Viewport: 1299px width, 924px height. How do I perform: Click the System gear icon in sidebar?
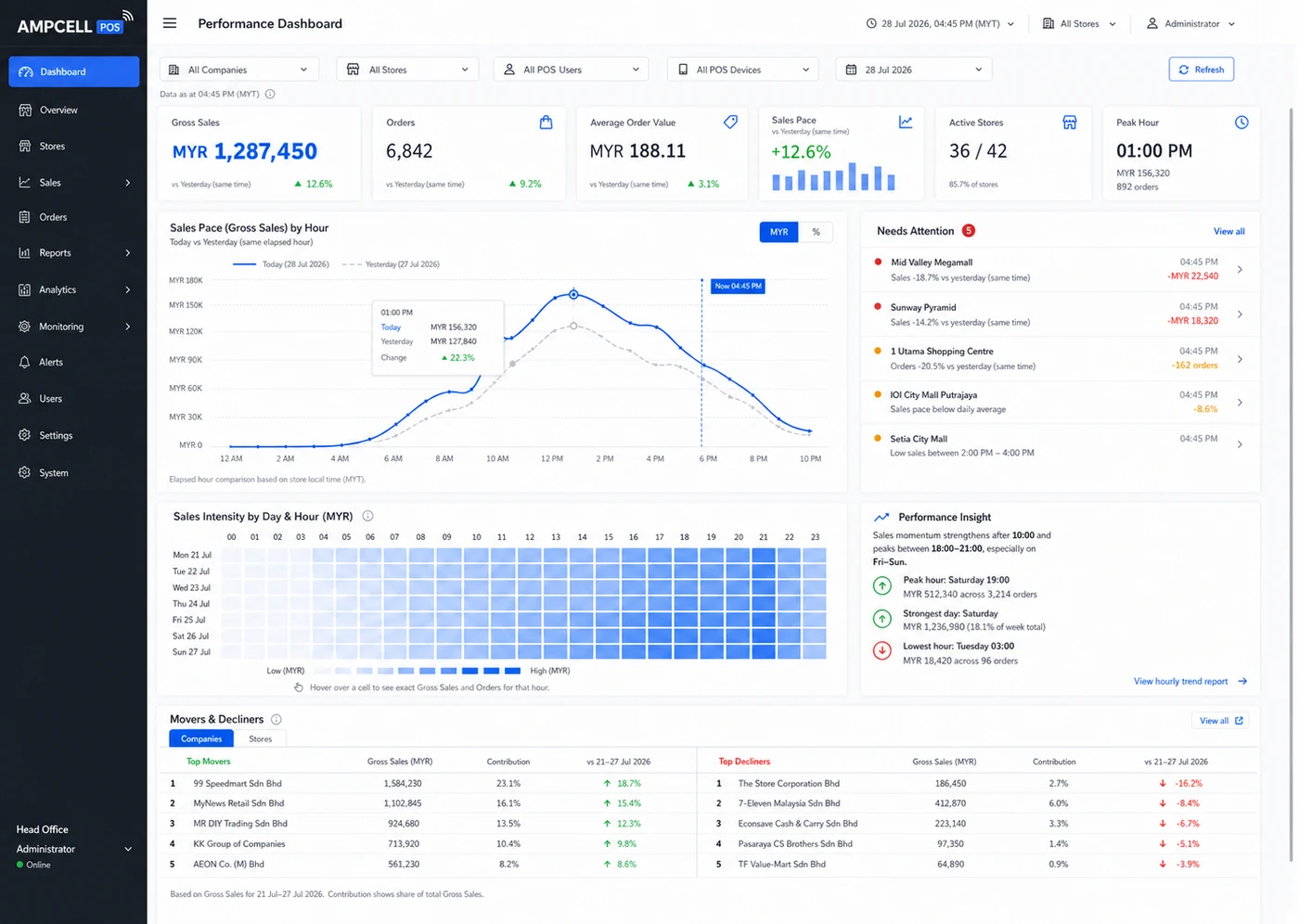pos(25,472)
